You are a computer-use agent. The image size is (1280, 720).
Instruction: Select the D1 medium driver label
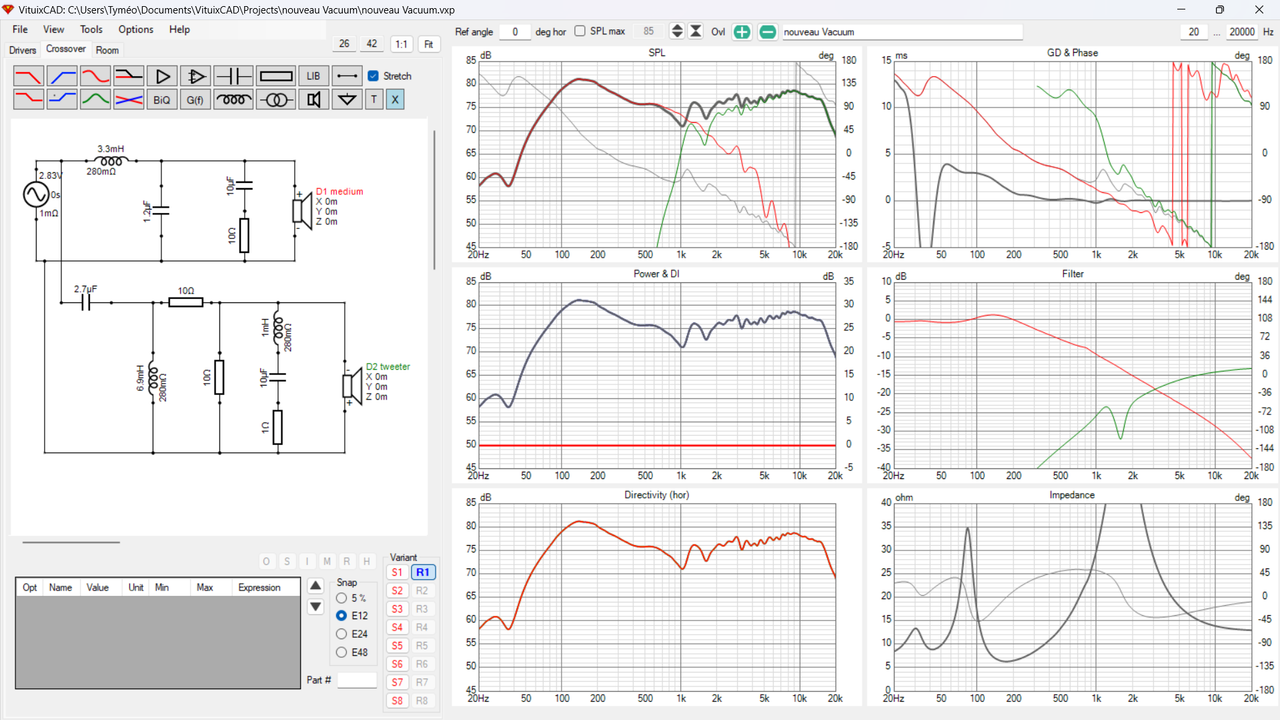(x=339, y=191)
